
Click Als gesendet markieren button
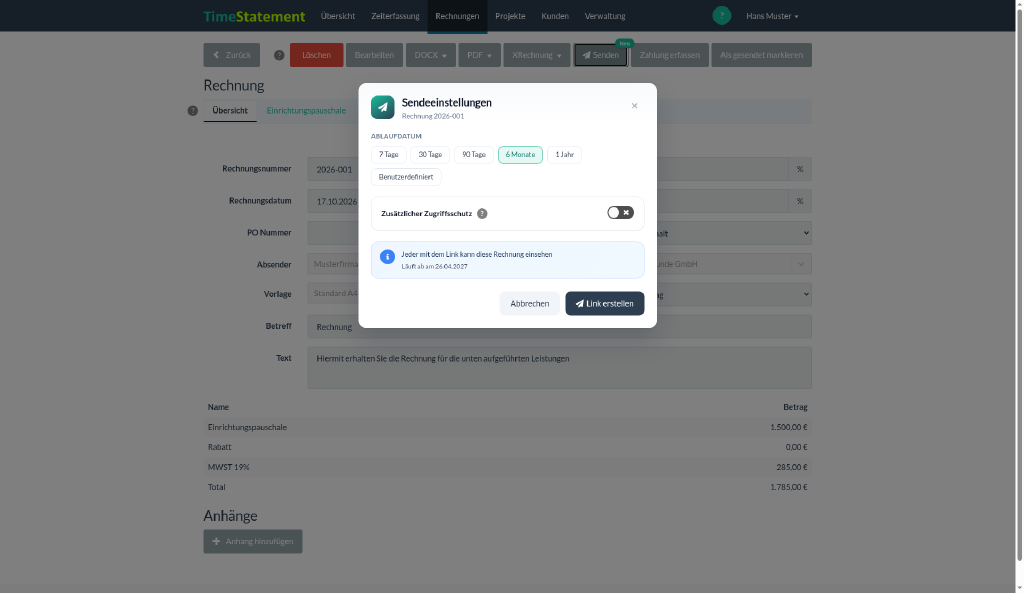point(761,55)
